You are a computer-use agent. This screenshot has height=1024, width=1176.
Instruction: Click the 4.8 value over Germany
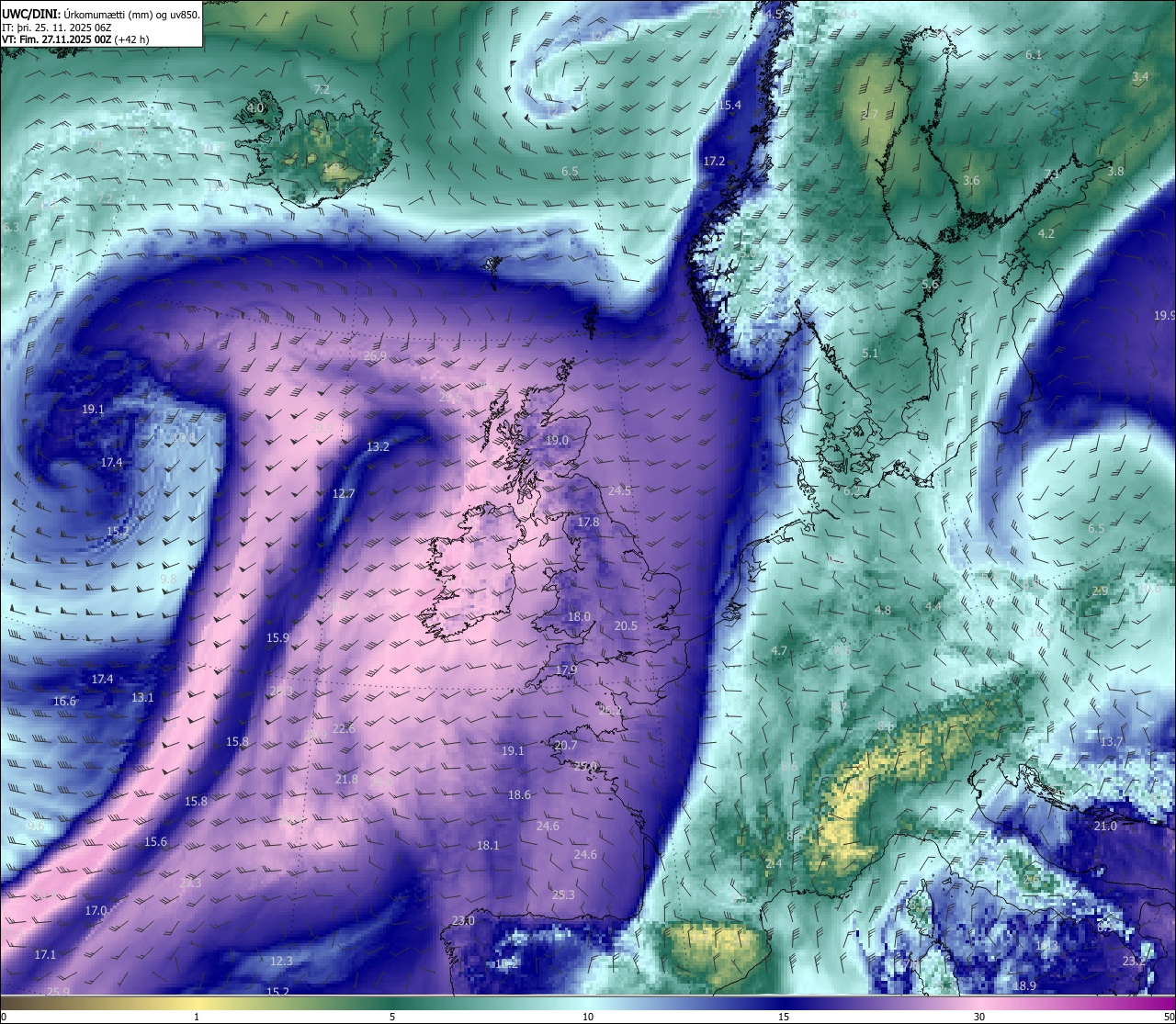pyautogui.click(x=883, y=611)
